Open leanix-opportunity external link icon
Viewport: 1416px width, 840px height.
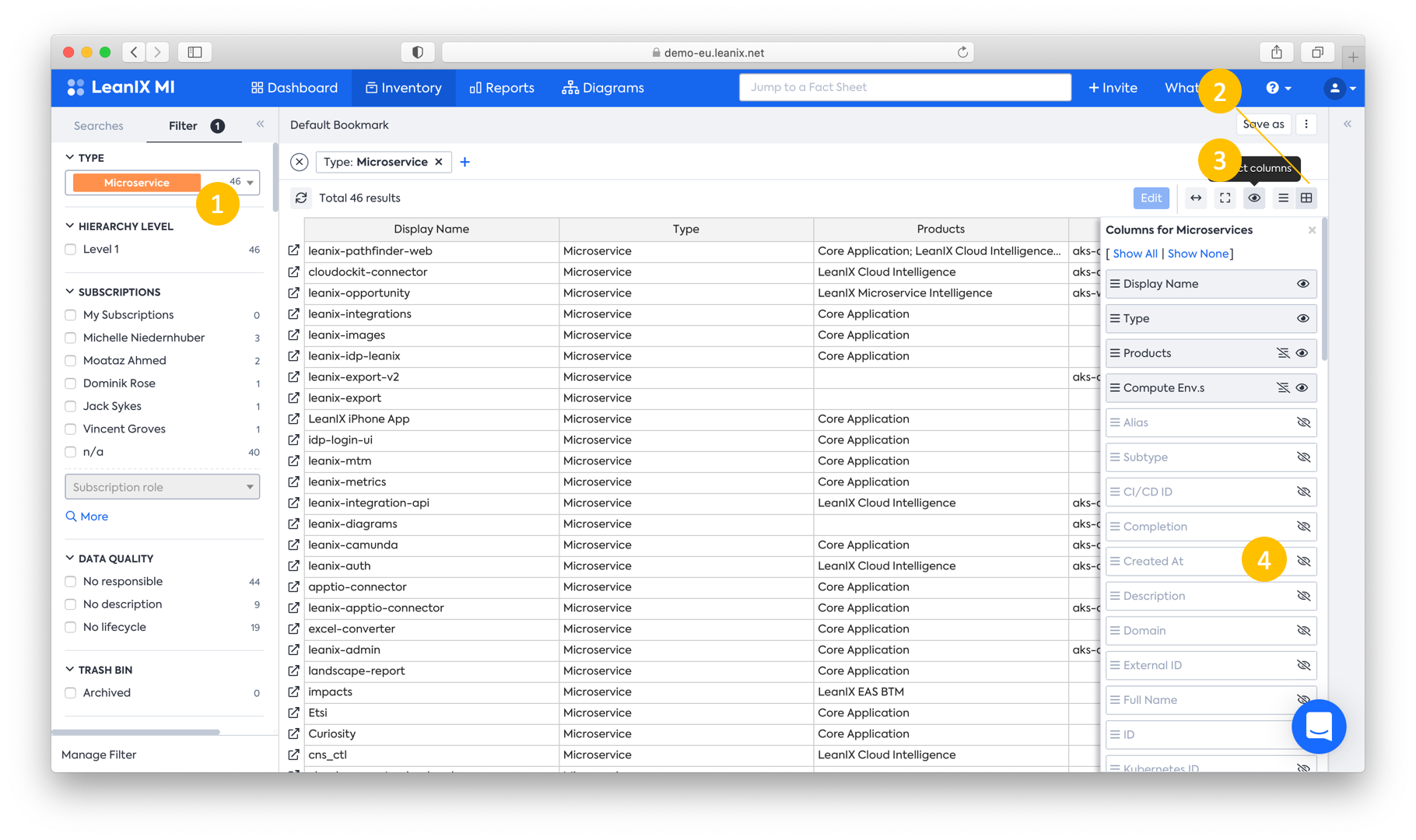293,292
